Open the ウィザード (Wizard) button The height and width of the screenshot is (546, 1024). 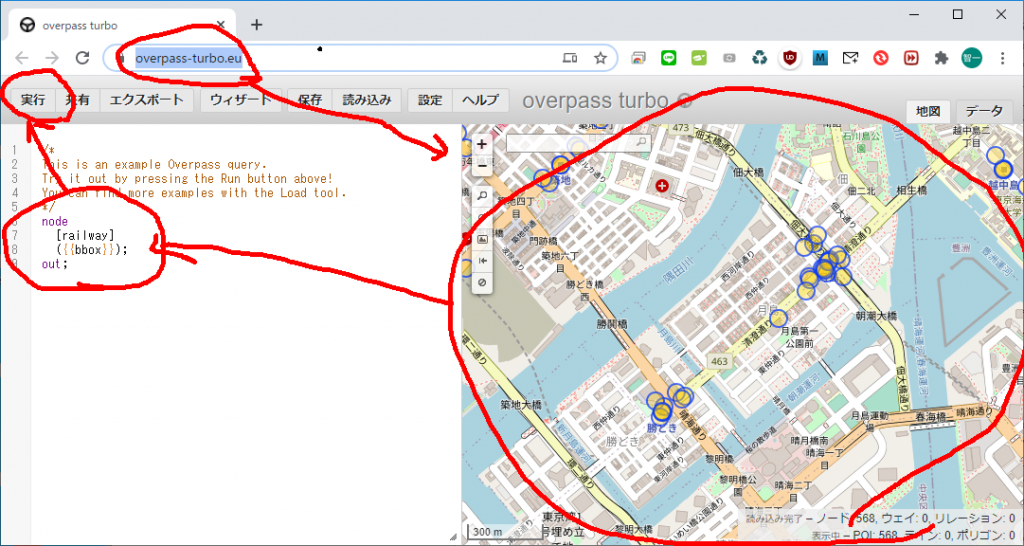(x=241, y=100)
